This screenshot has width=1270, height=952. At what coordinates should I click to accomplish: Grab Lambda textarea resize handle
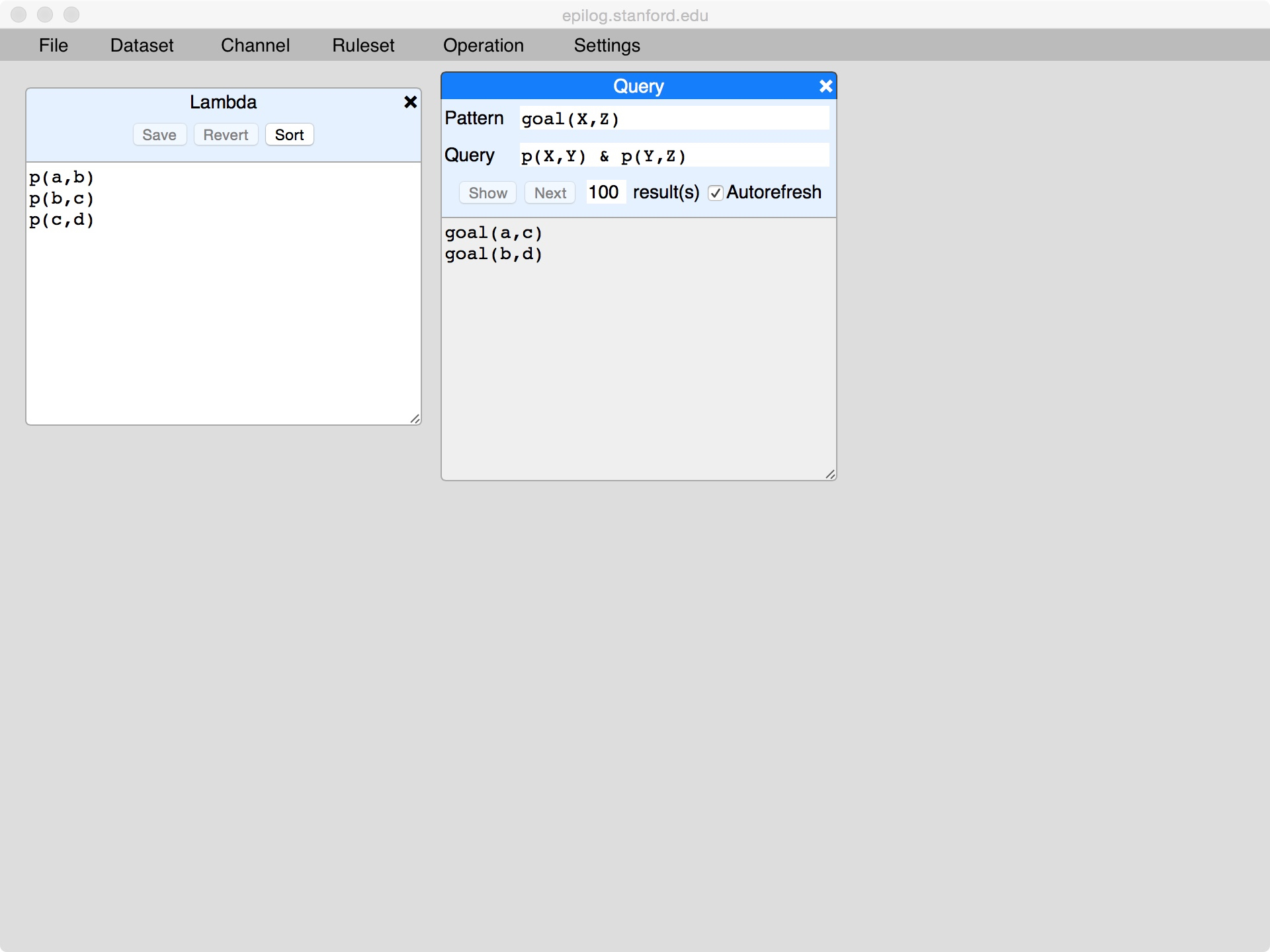[415, 418]
